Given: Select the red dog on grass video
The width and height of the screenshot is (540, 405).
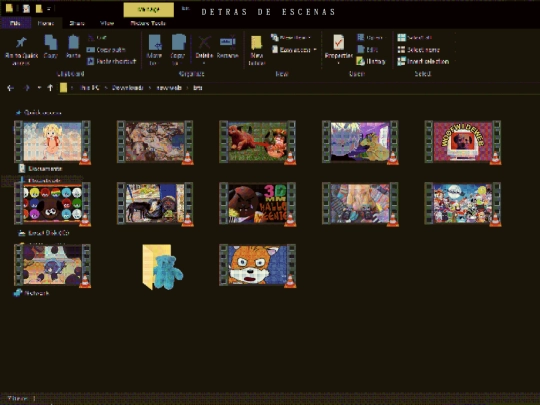Looking at the screenshot, I should [x=258, y=142].
